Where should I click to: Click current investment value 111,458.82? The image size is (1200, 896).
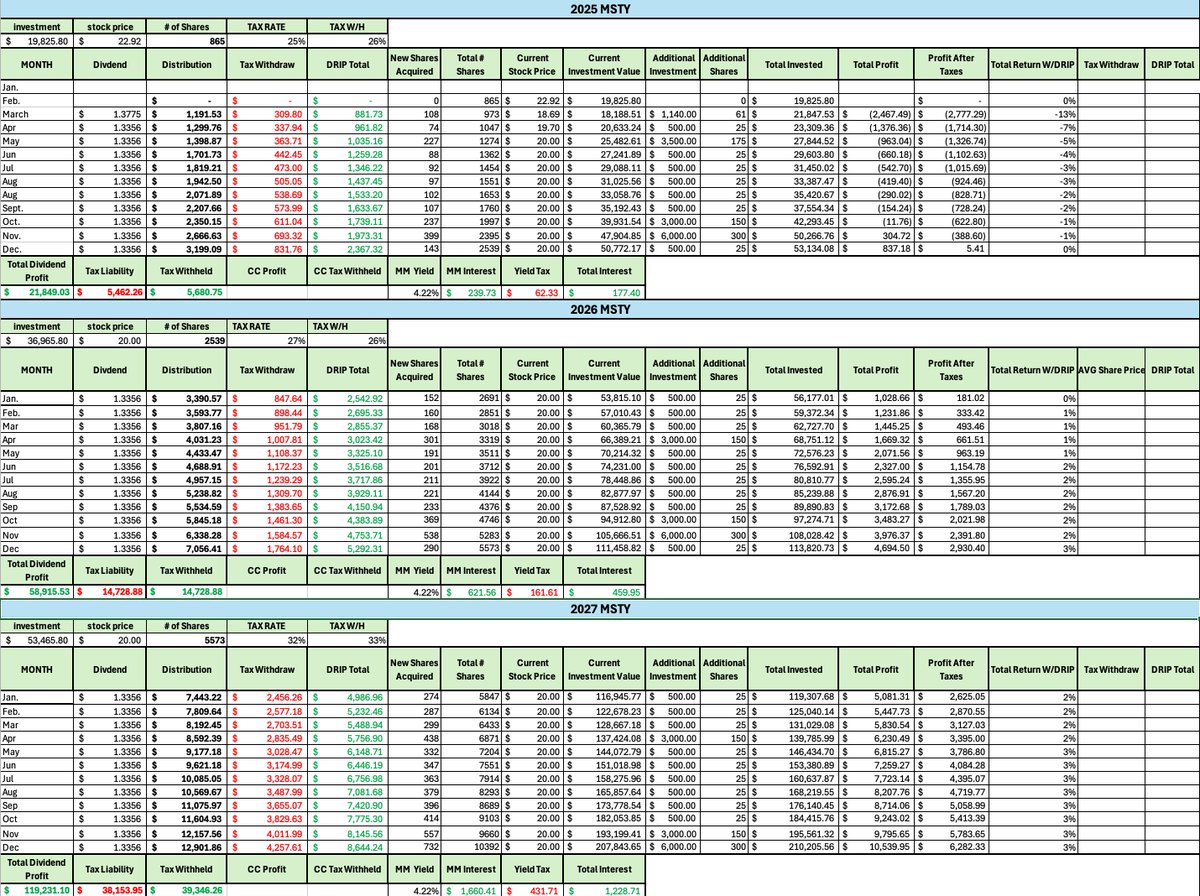(605, 548)
